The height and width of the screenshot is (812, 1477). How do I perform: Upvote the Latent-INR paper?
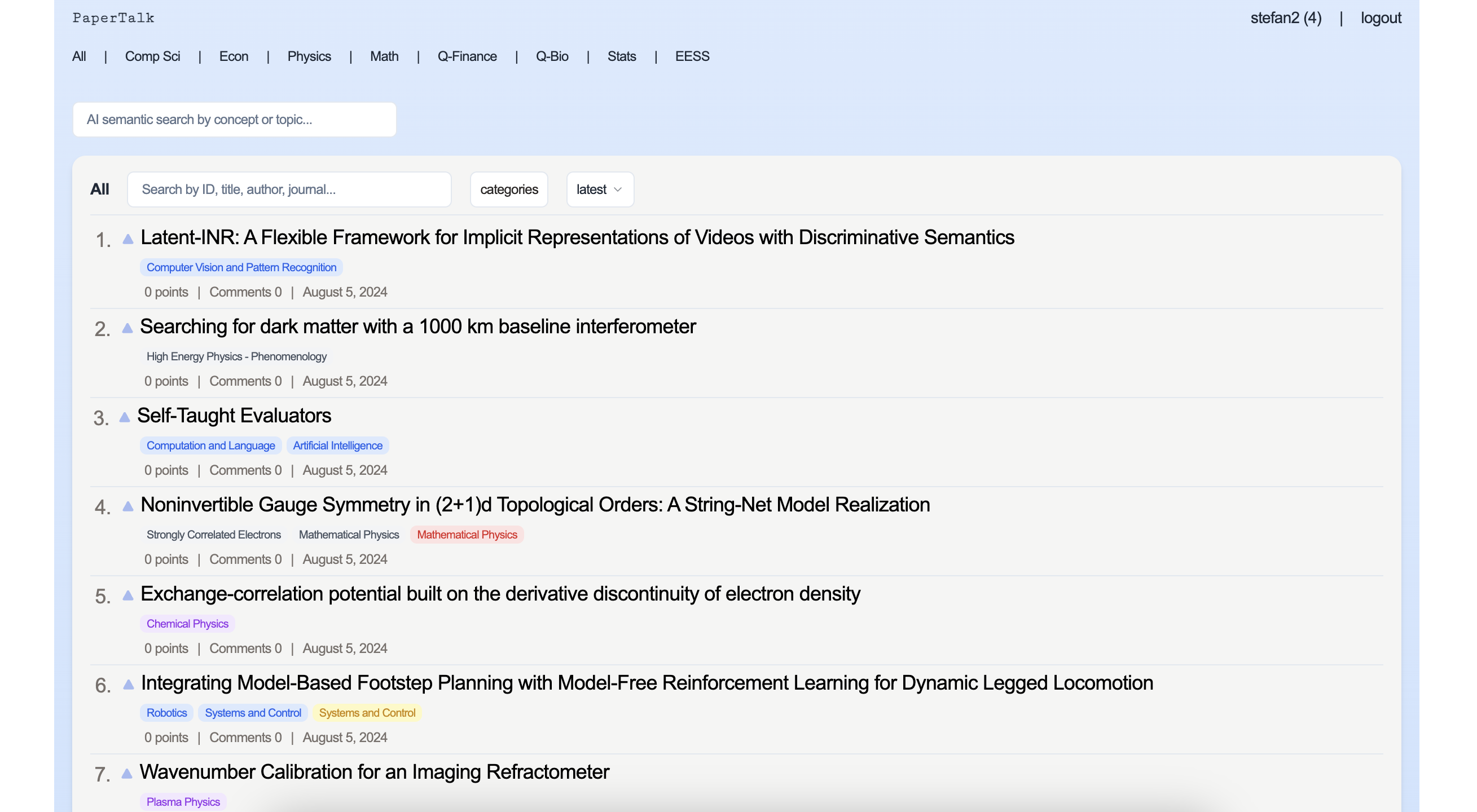128,239
